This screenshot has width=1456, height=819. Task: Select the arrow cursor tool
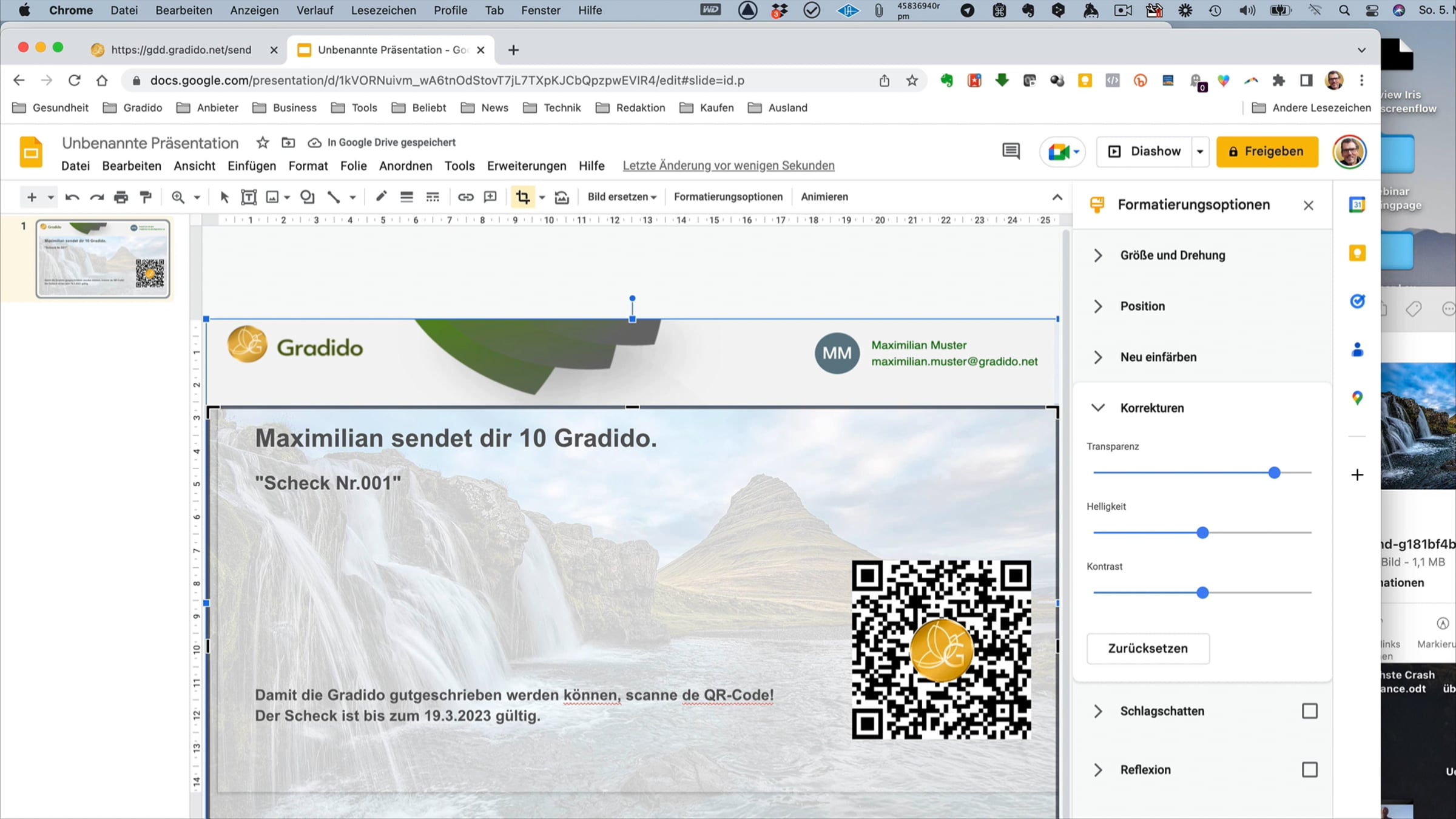224,197
